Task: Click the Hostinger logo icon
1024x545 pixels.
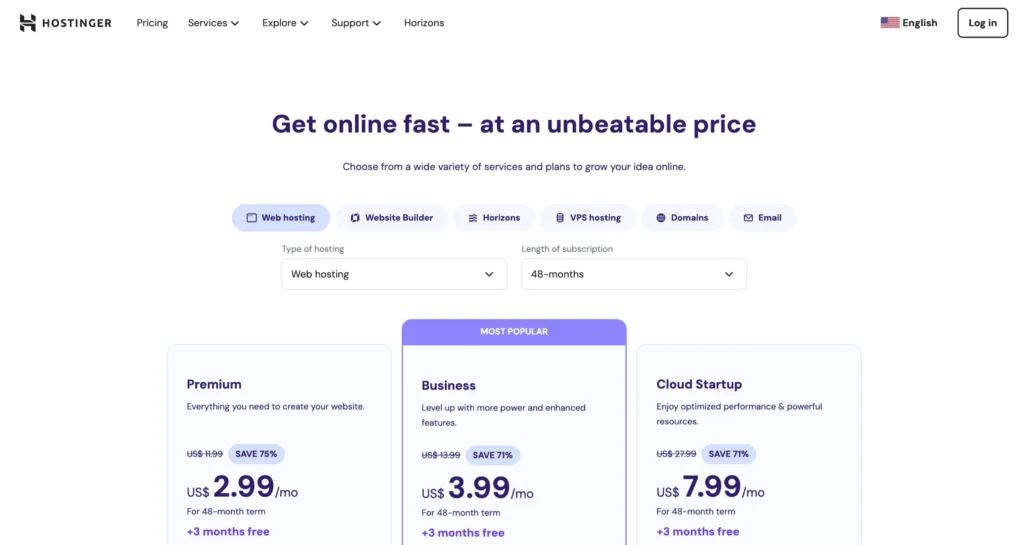Action: (28, 23)
